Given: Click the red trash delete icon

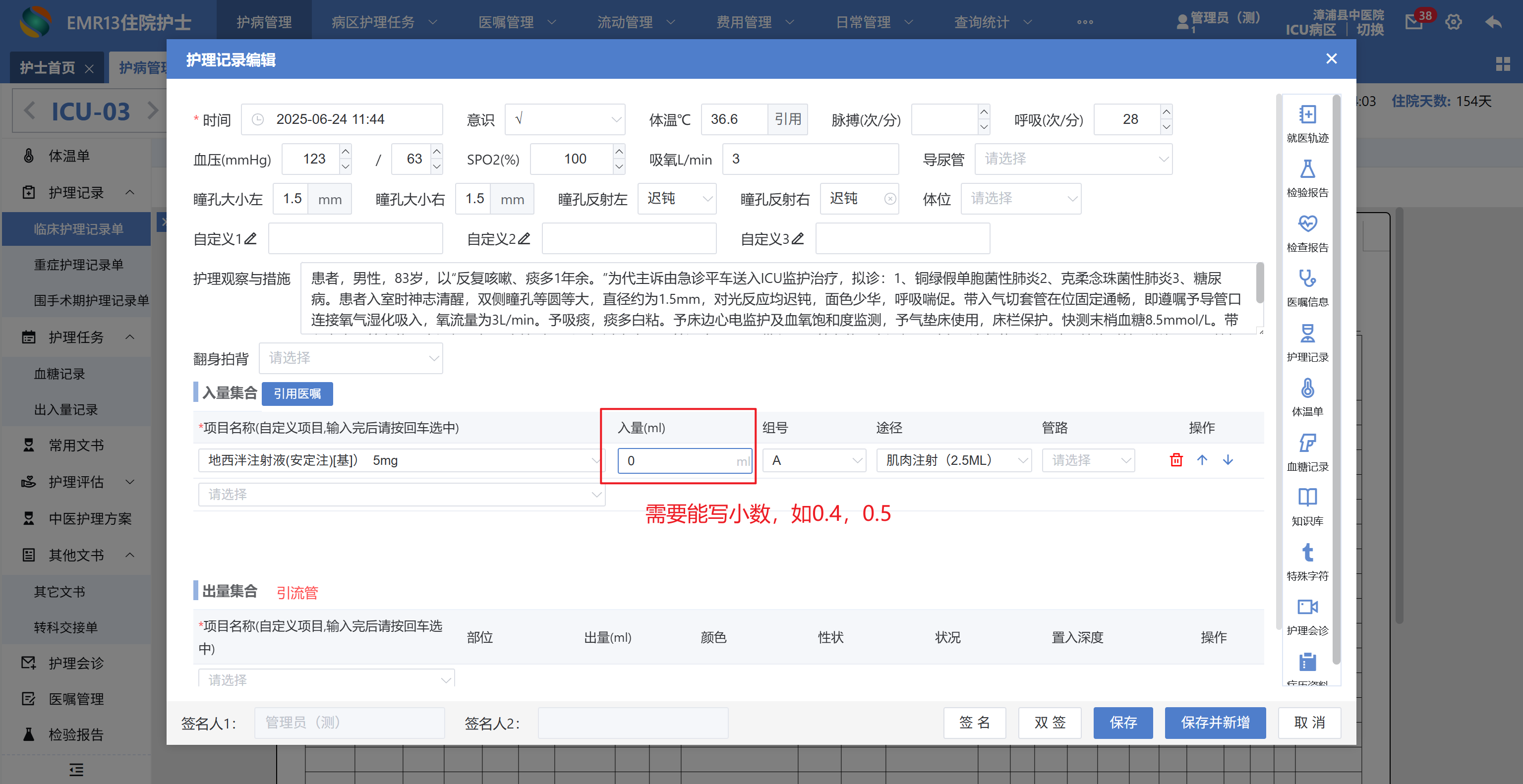Looking at the screenshot, I should pos(1176,460).
